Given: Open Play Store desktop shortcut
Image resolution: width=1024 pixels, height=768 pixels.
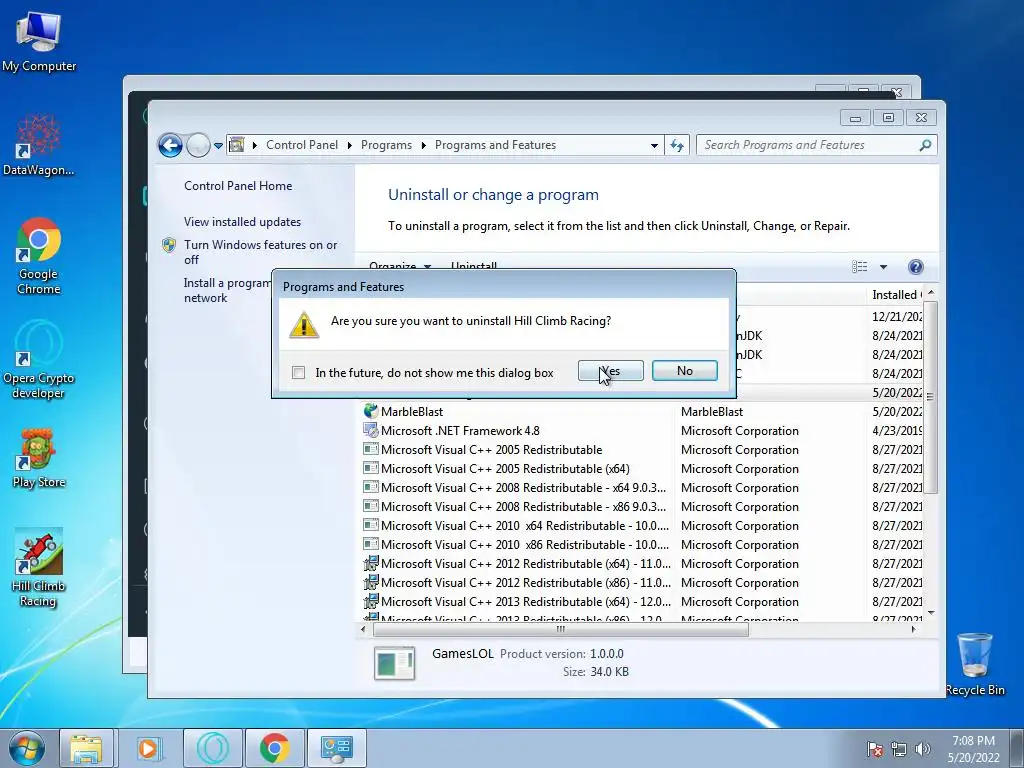Looking at the screenshot, I should point(39,458).
